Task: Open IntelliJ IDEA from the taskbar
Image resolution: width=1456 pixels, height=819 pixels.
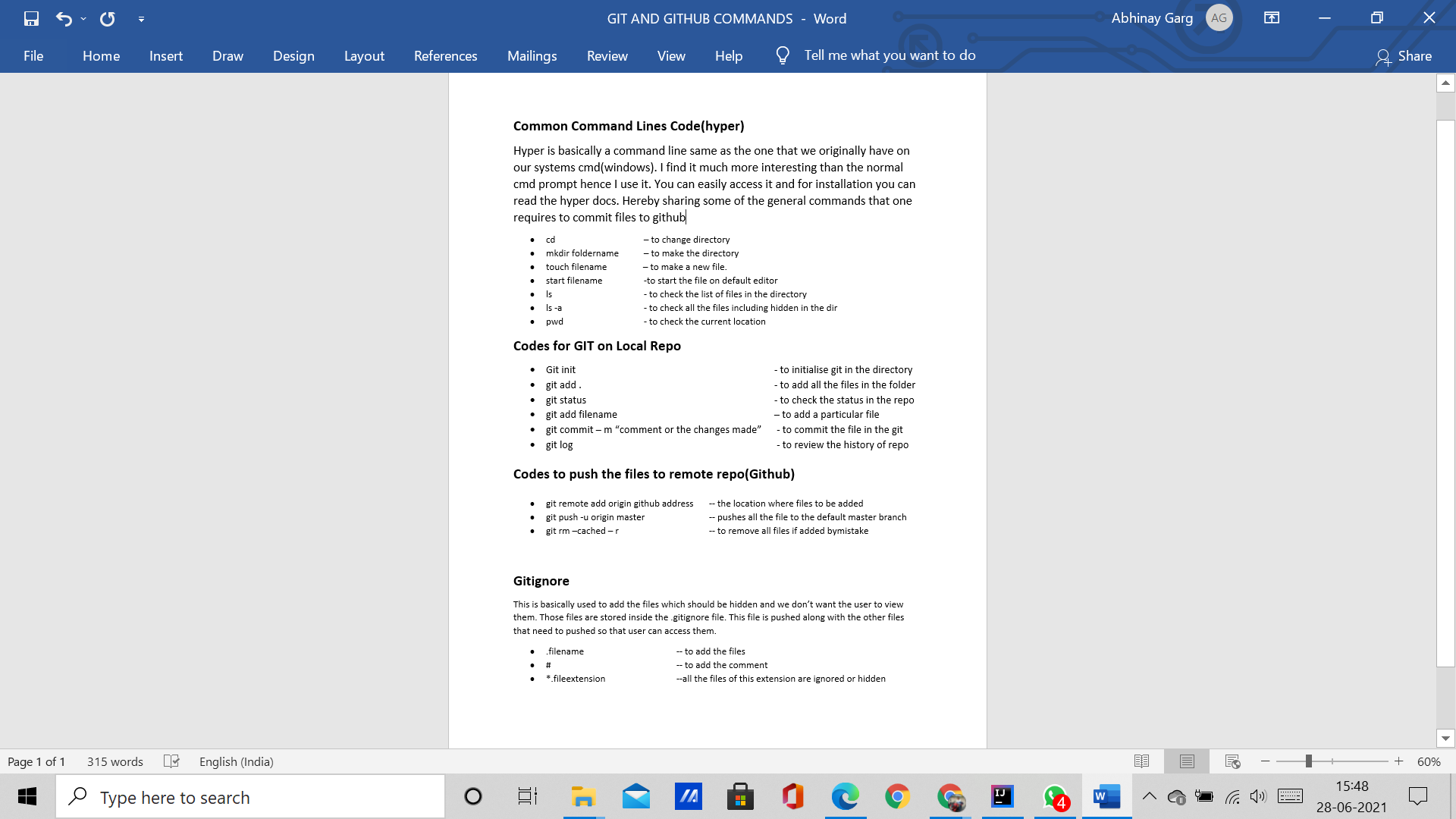Action: click(x=1002, y=797)
